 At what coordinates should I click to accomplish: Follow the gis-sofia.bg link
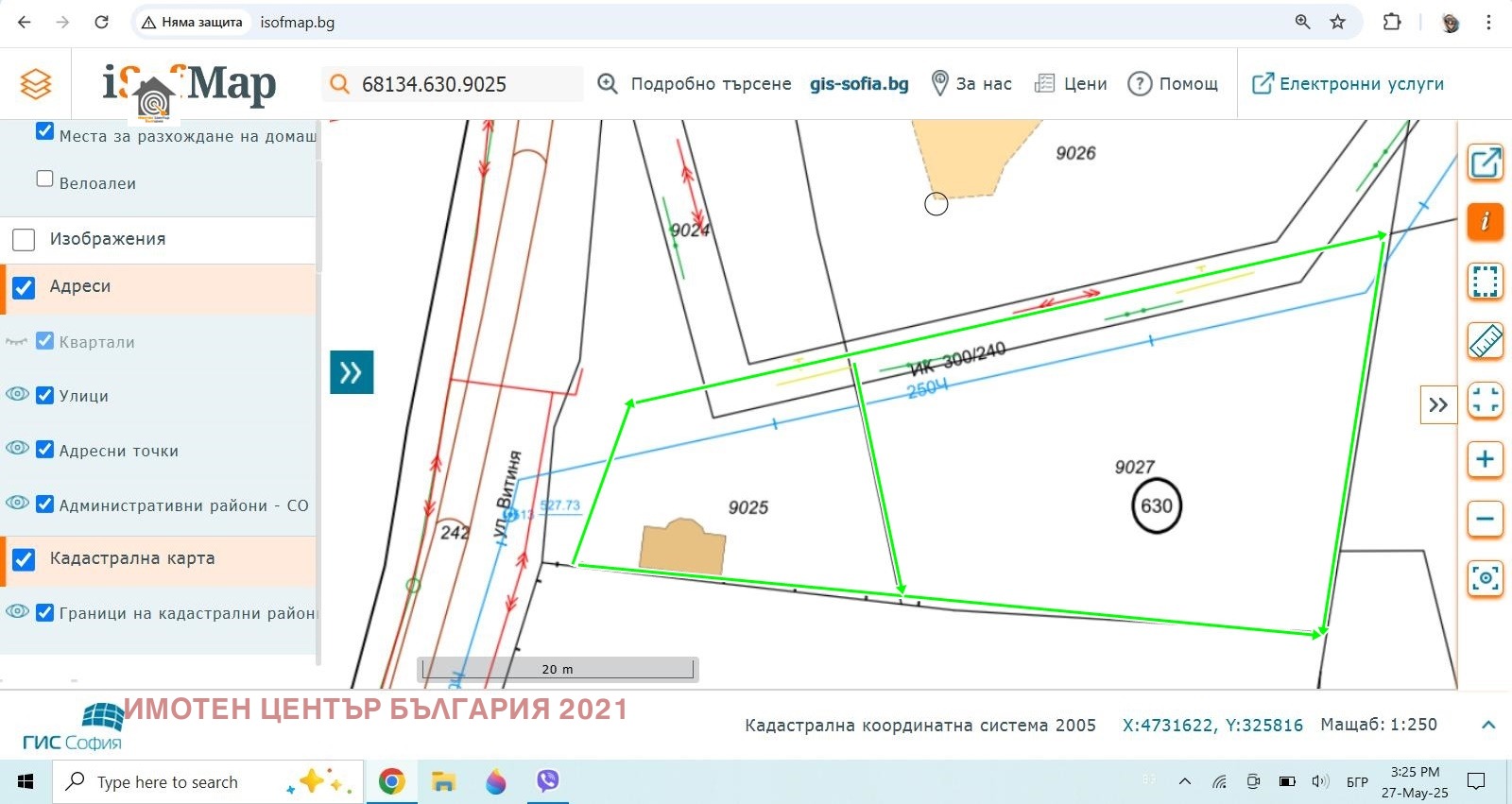click(859, 84)
